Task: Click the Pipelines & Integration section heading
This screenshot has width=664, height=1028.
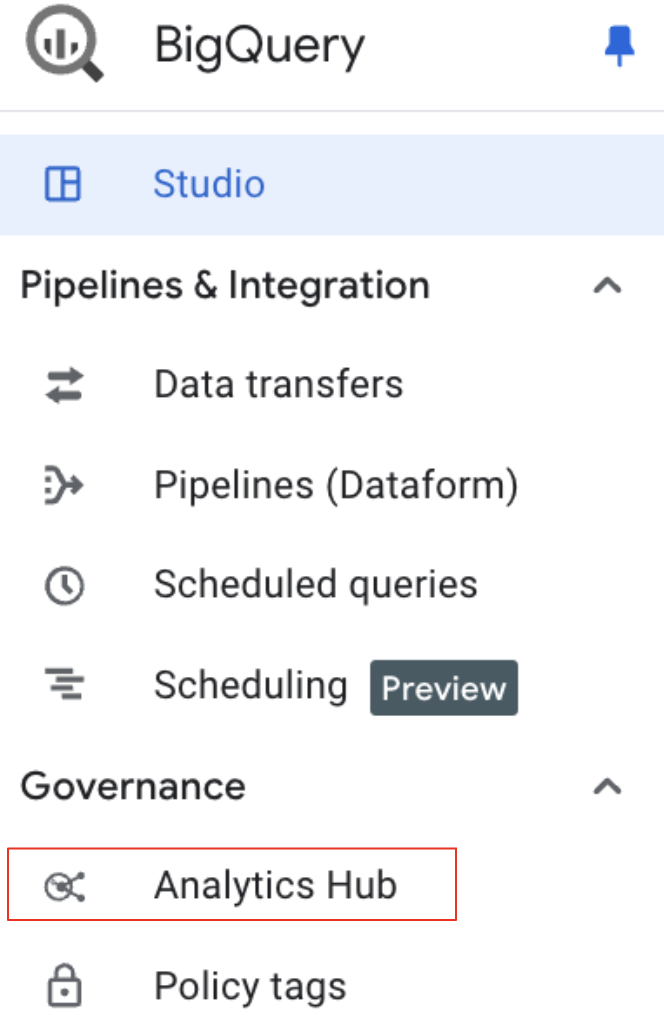Action: (x=225, y=286)
